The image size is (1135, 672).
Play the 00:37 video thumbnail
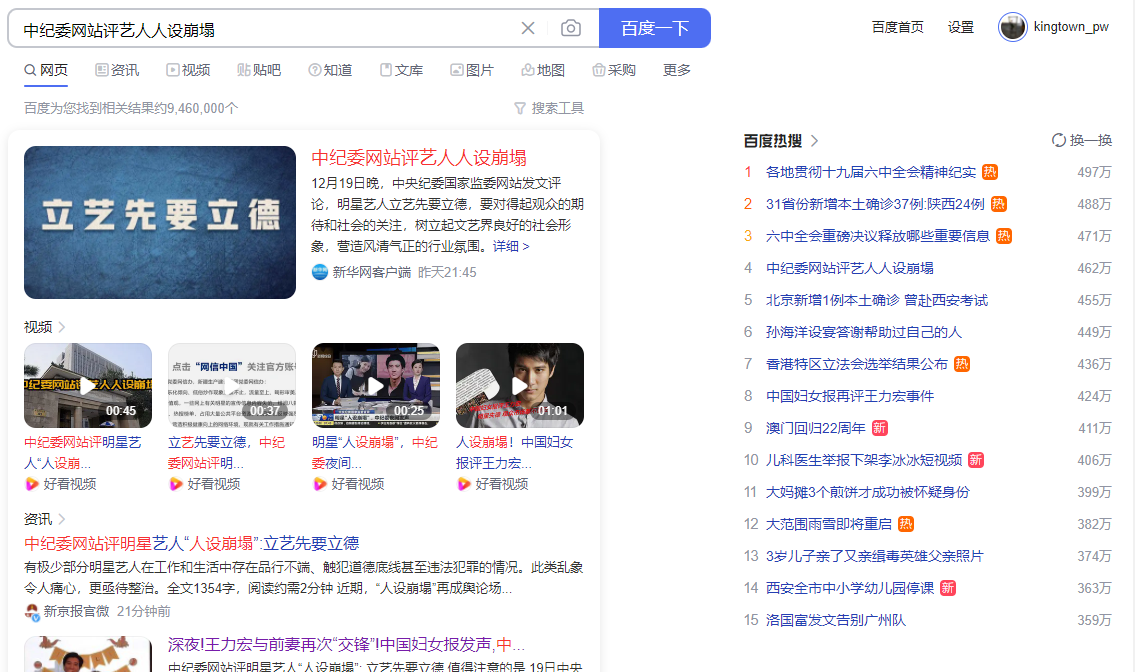[x=232, y=385]
